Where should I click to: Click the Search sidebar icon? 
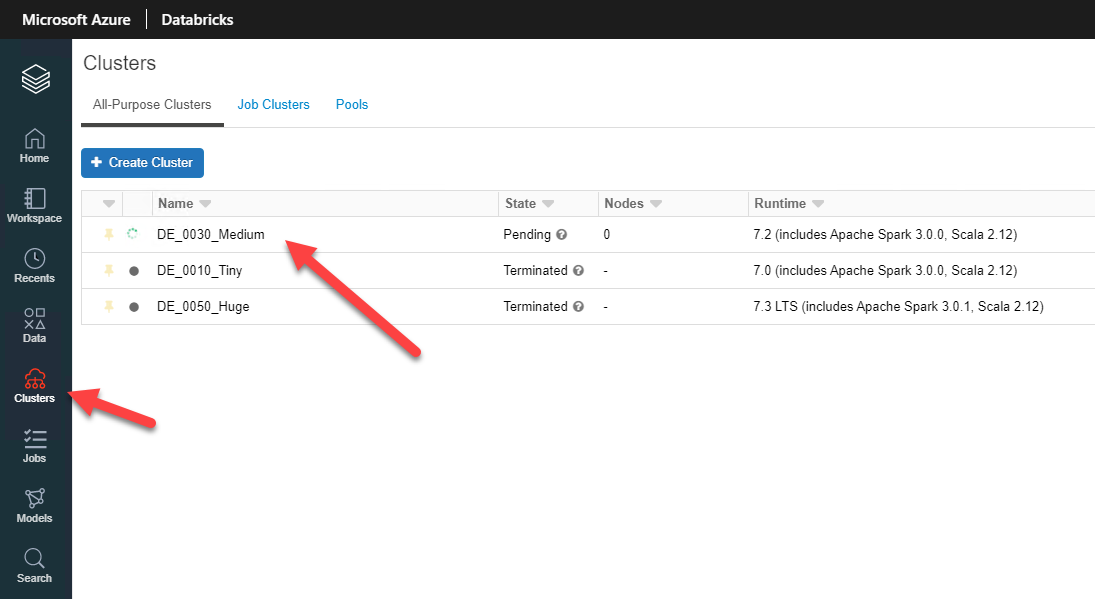pos(34,565)
